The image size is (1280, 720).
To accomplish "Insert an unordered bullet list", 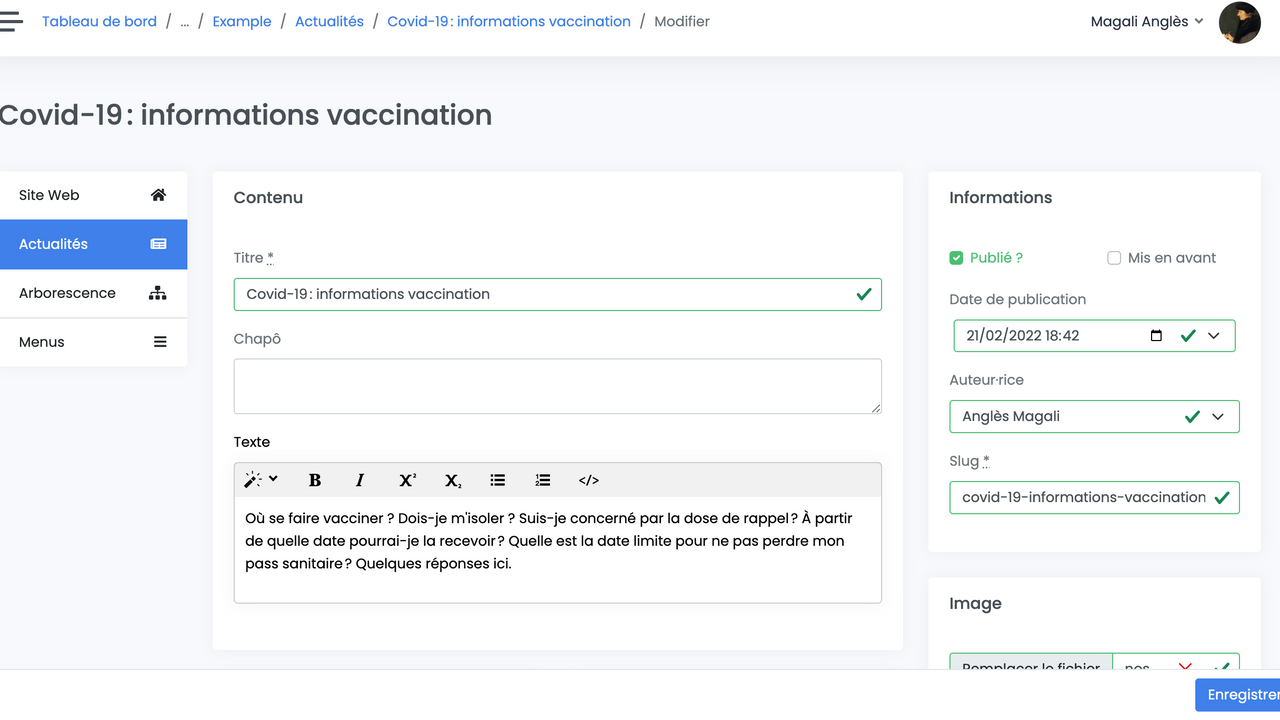I will [x=497, y=481].
